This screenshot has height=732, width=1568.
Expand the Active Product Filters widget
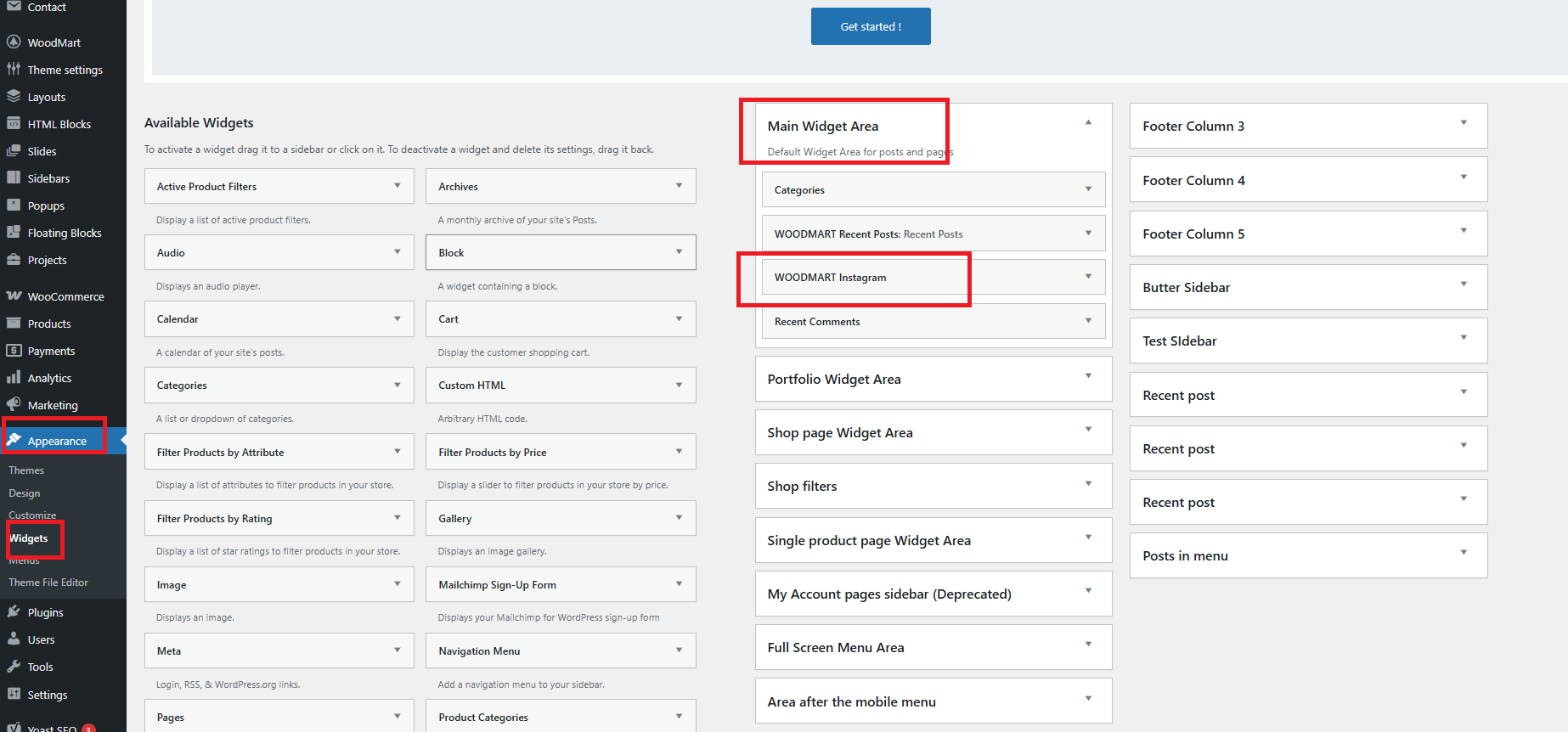(x=397, y=185)
